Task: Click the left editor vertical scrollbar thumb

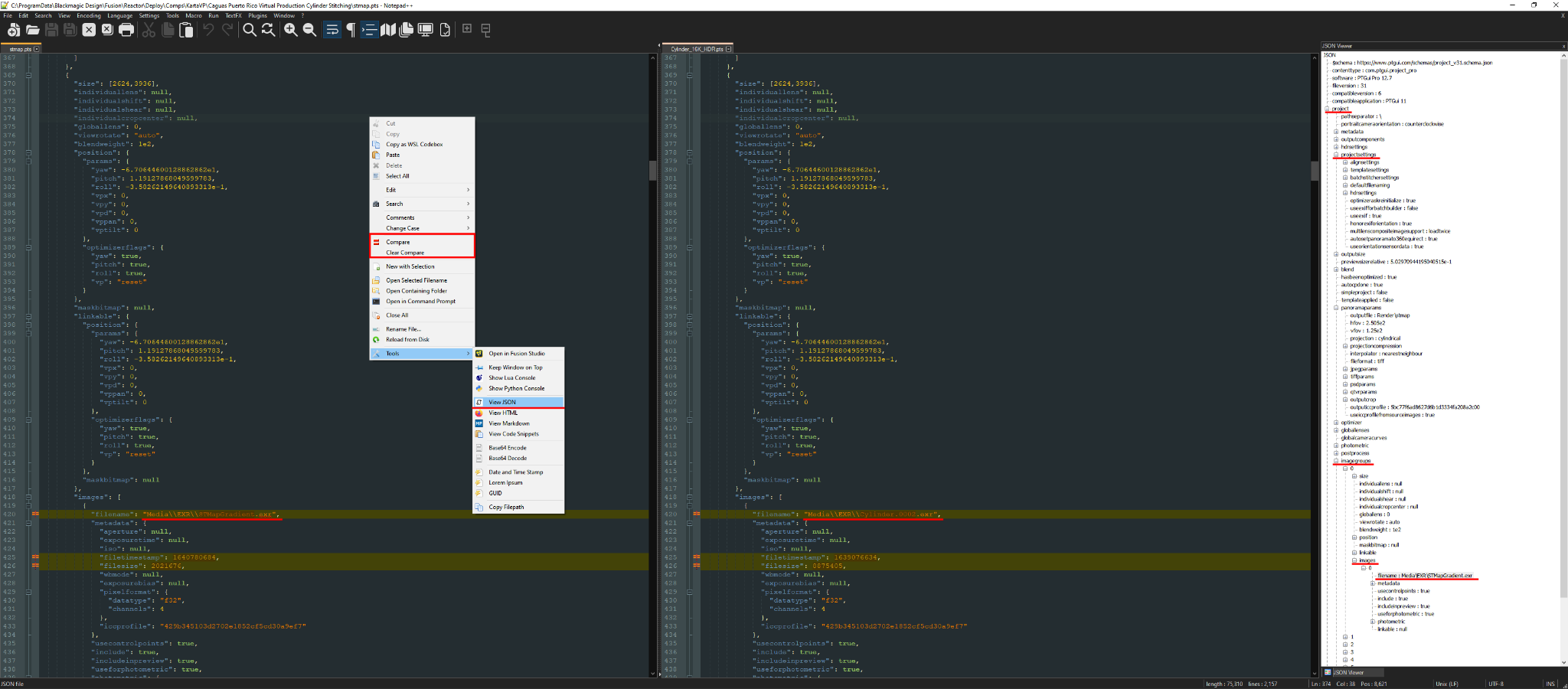Action: tap(653, 170)
